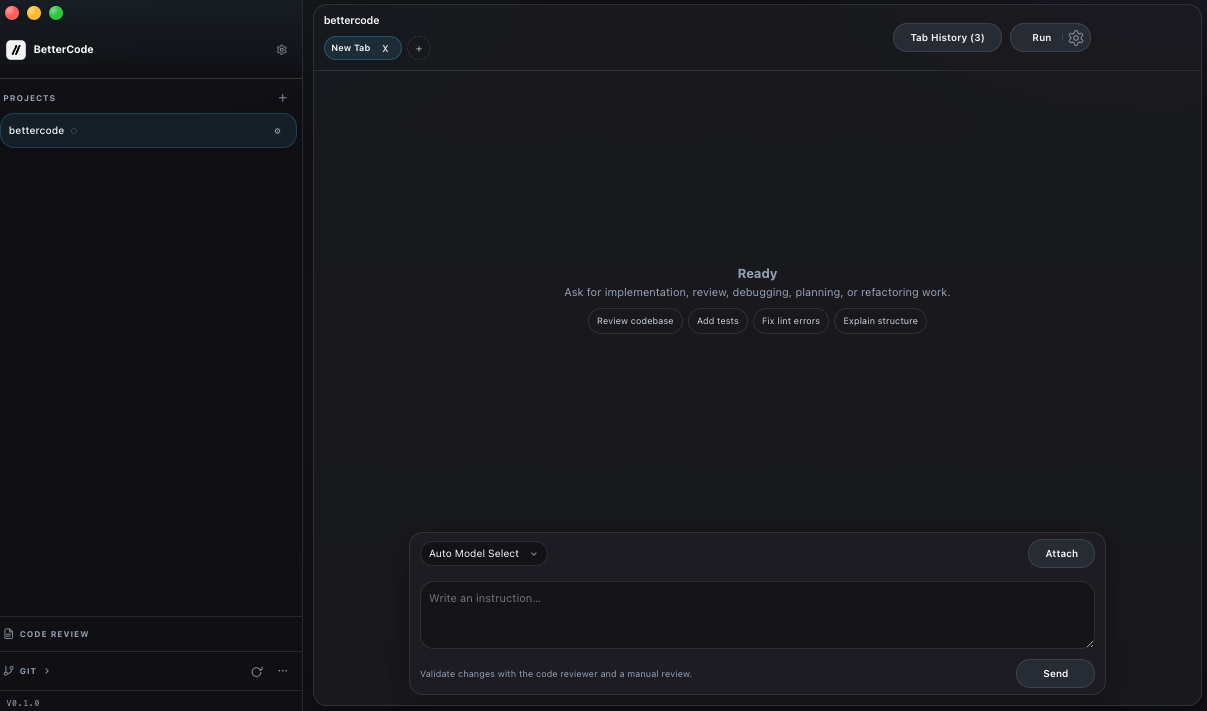Open BetterCode app settings via the gear icon
The width and height of the screenshot is (1207, 711).
282,49
